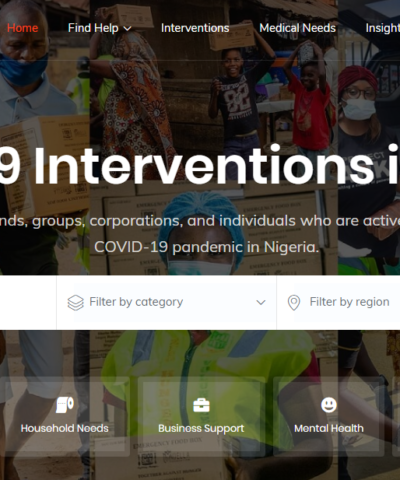
Task: Click the search field left of category filter
Action: pos(28,302)
